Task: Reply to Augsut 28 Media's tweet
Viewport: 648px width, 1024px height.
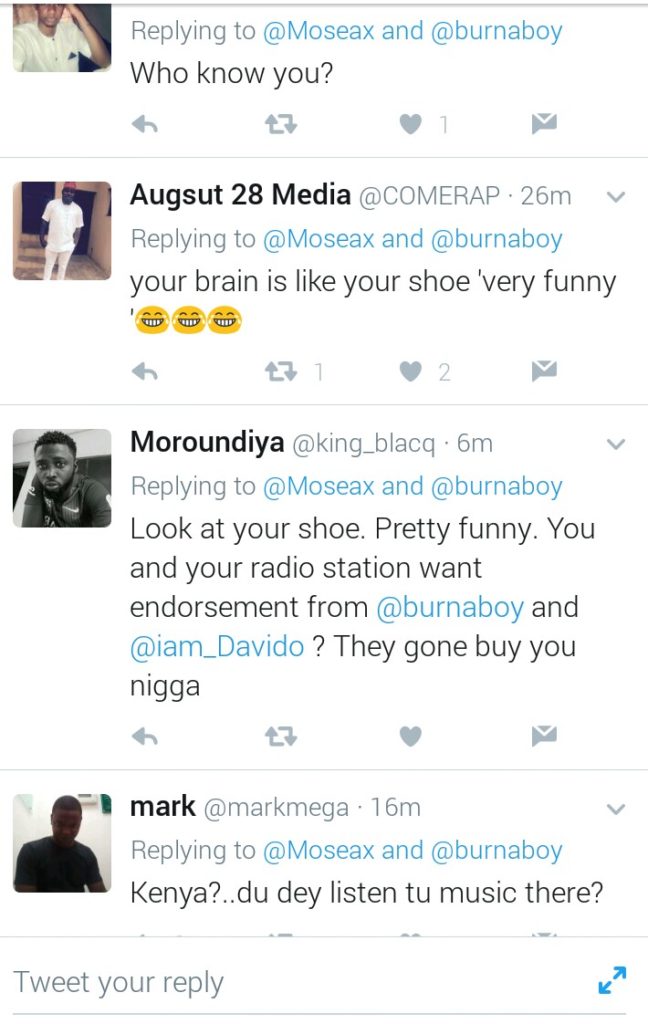Action: [x=144, y=372]
